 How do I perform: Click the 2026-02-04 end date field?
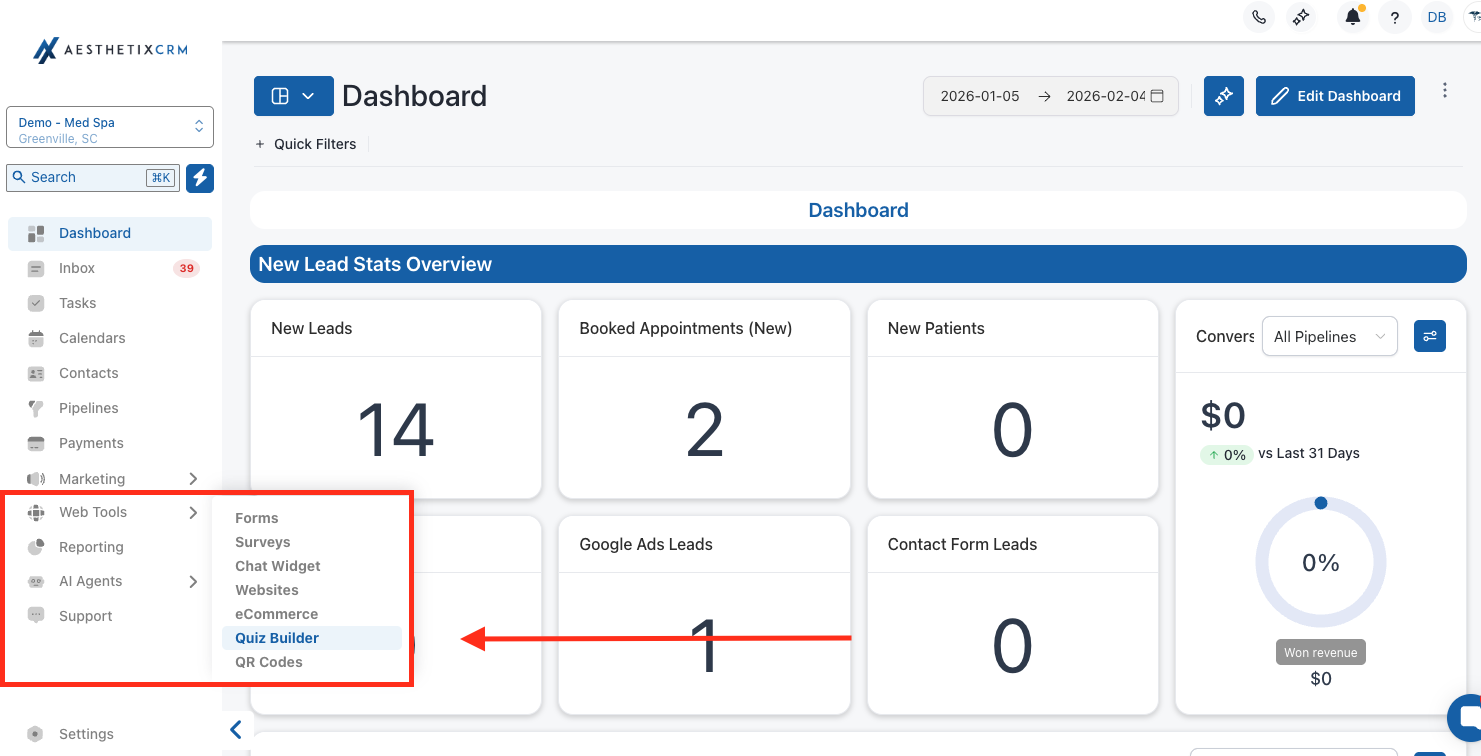[1105, 96]
